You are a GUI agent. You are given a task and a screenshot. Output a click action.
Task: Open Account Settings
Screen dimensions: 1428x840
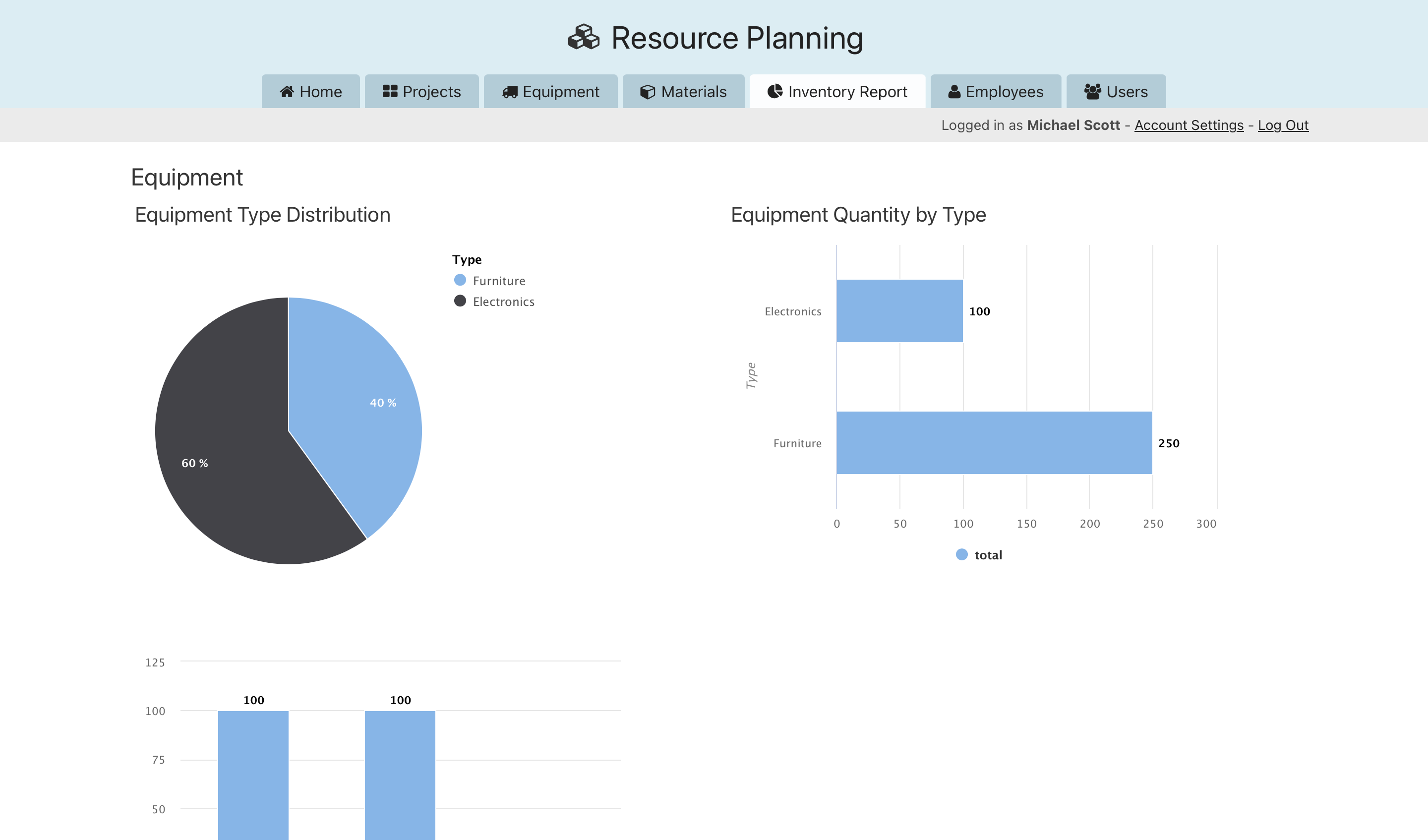pyautogui.click(x=1189, y=124)
